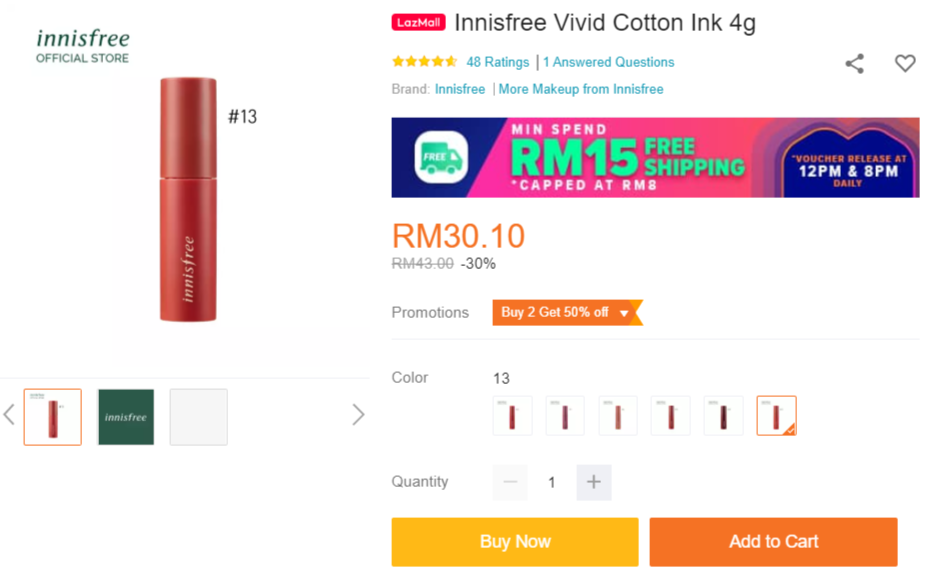Select the green innisfree logo thumbnail
The width and height of the screenshot is (928, 574).
tap(126, 417)
